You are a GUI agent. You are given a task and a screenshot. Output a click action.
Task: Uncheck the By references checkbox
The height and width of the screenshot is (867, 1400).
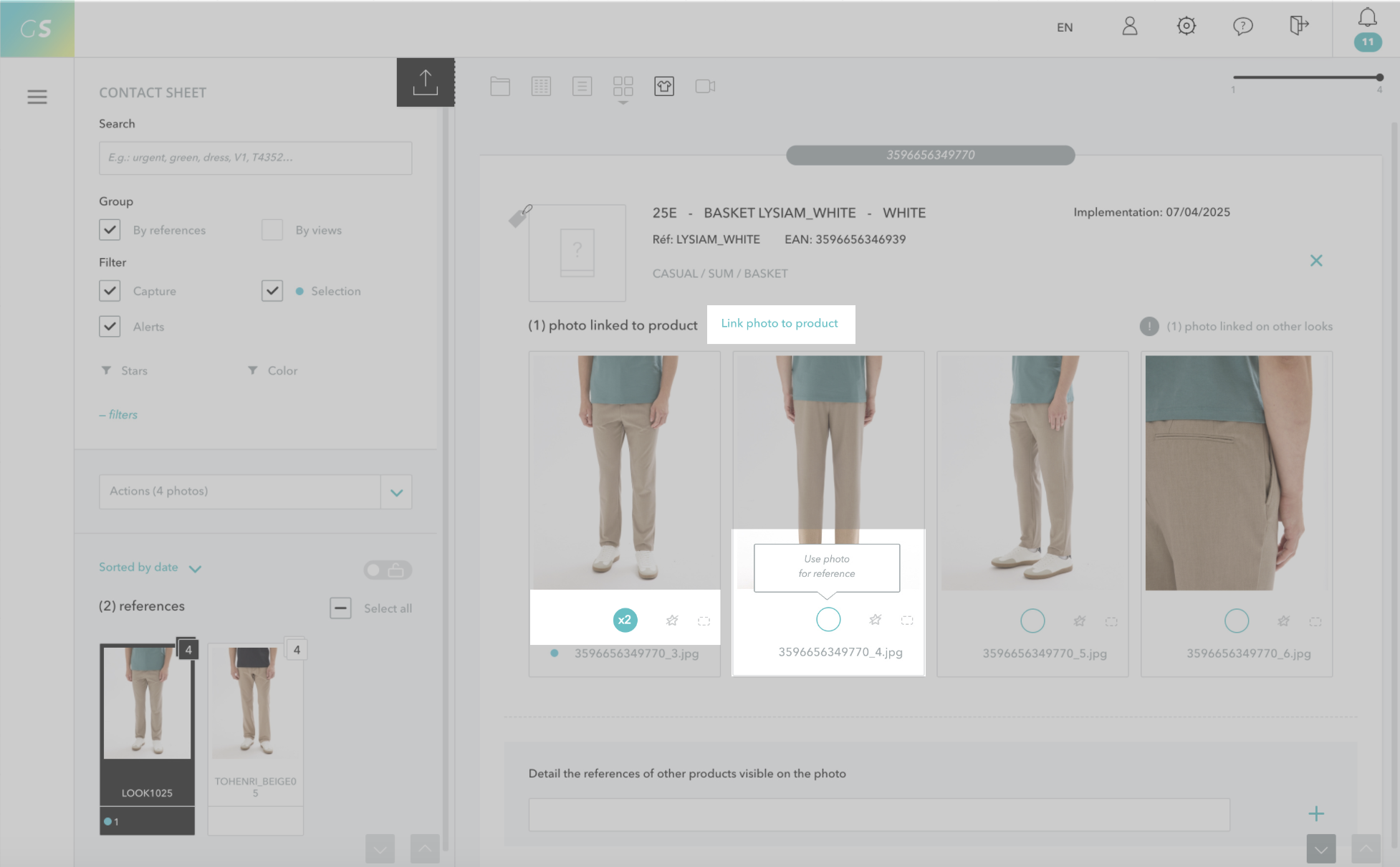[x=110, y=230]
